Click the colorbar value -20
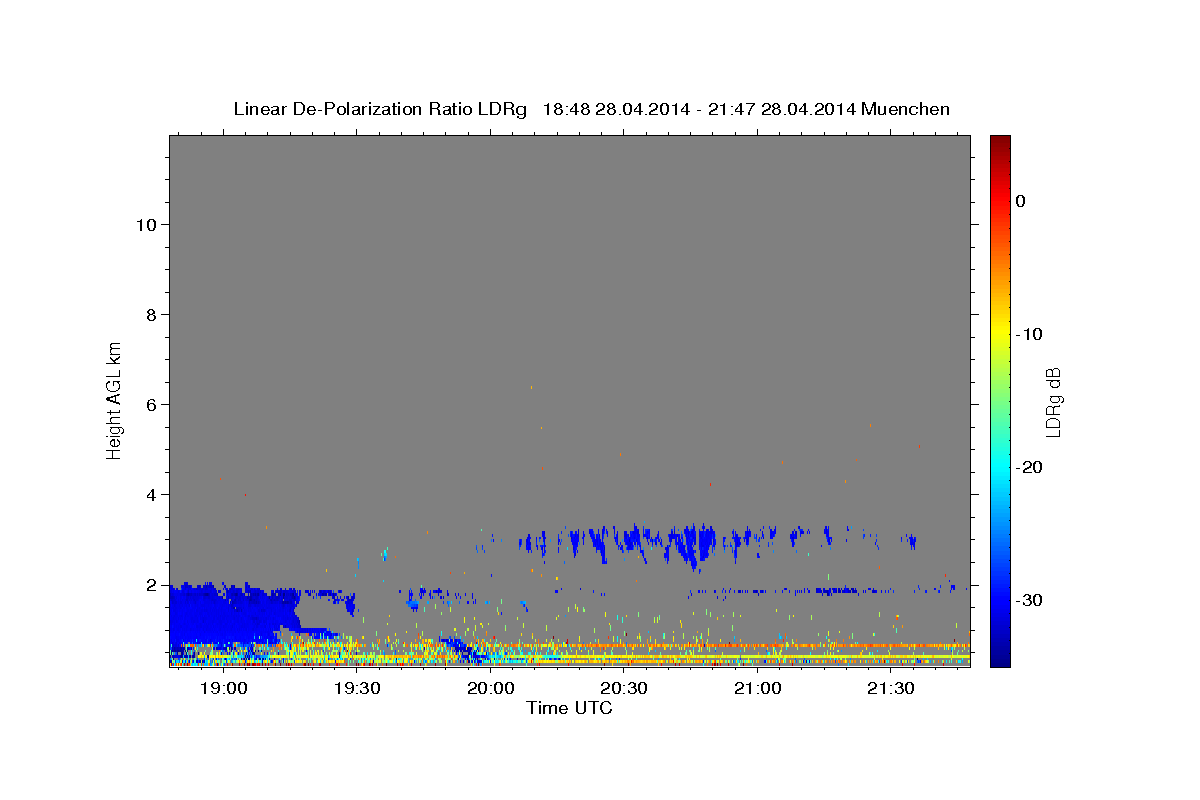 (x=1030, y=467)
